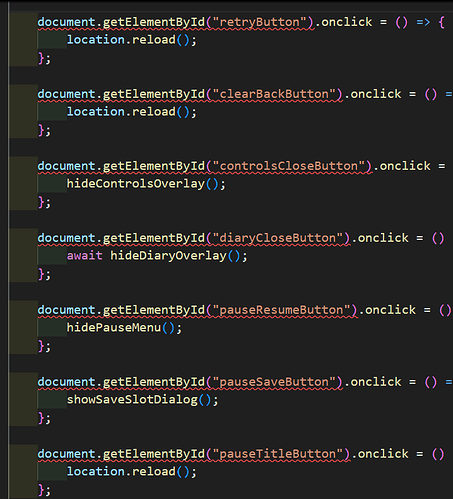Click onclick on the clearBackButton line
Image resolution: width=453 pixels, height=499 pixels.
coord(376,94)
